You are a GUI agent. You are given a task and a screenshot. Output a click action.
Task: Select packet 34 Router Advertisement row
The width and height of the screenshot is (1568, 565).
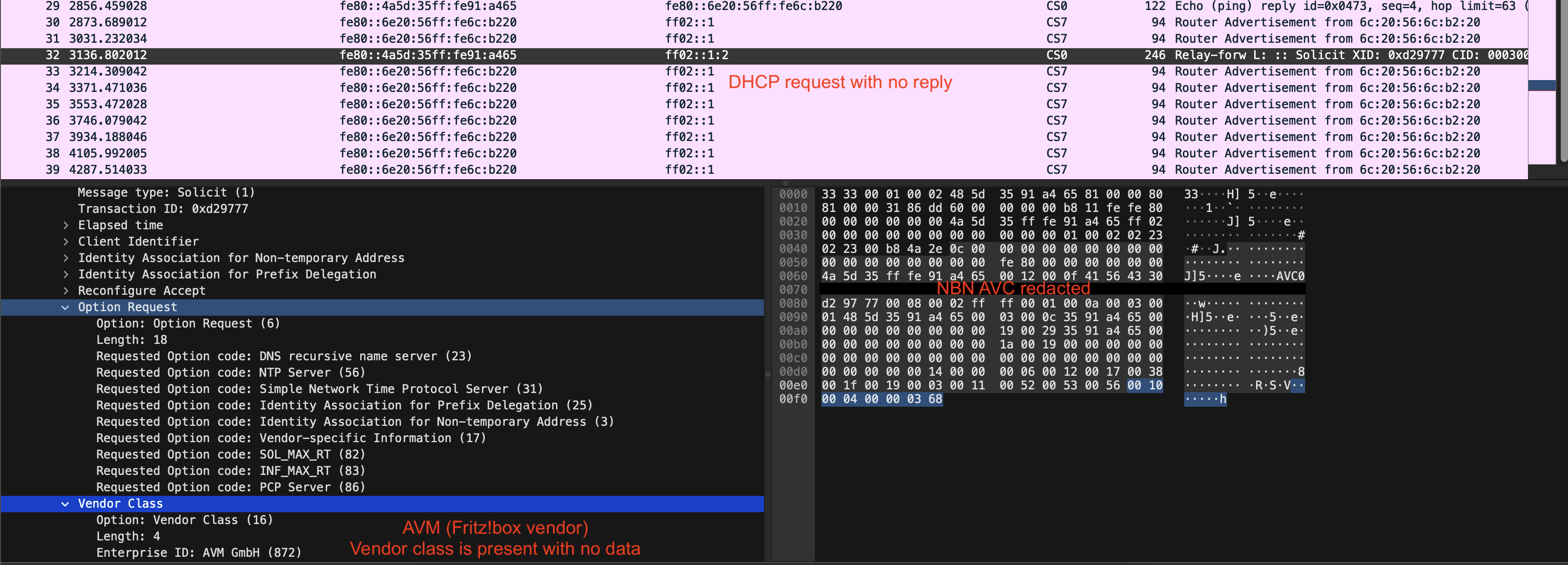click(x=764, y=88)
